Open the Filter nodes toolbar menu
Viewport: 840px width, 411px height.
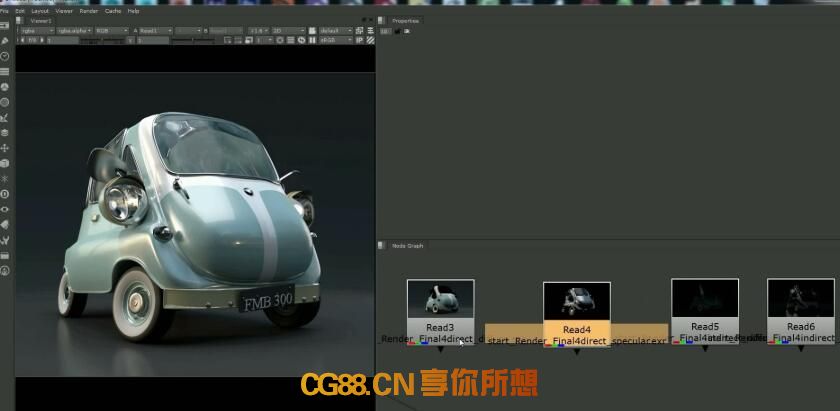point(5,102)
